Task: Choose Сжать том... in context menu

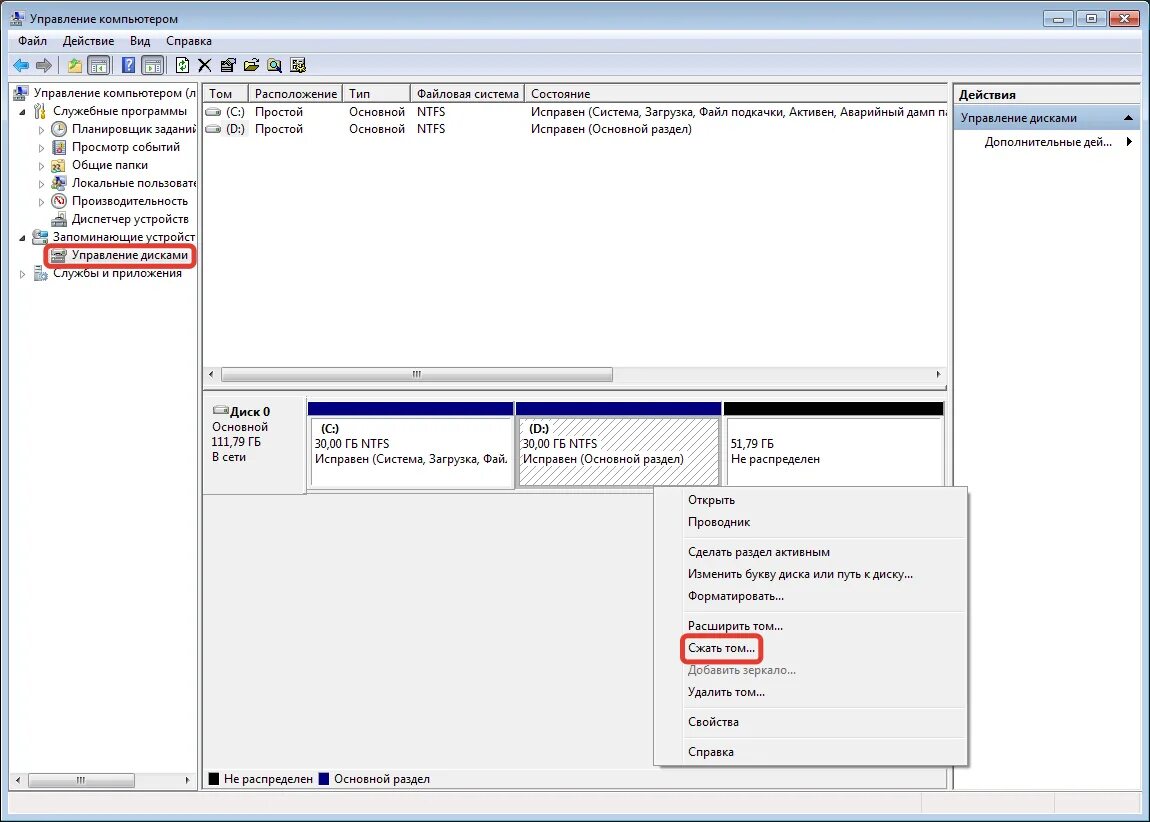Action: (721, 648)
